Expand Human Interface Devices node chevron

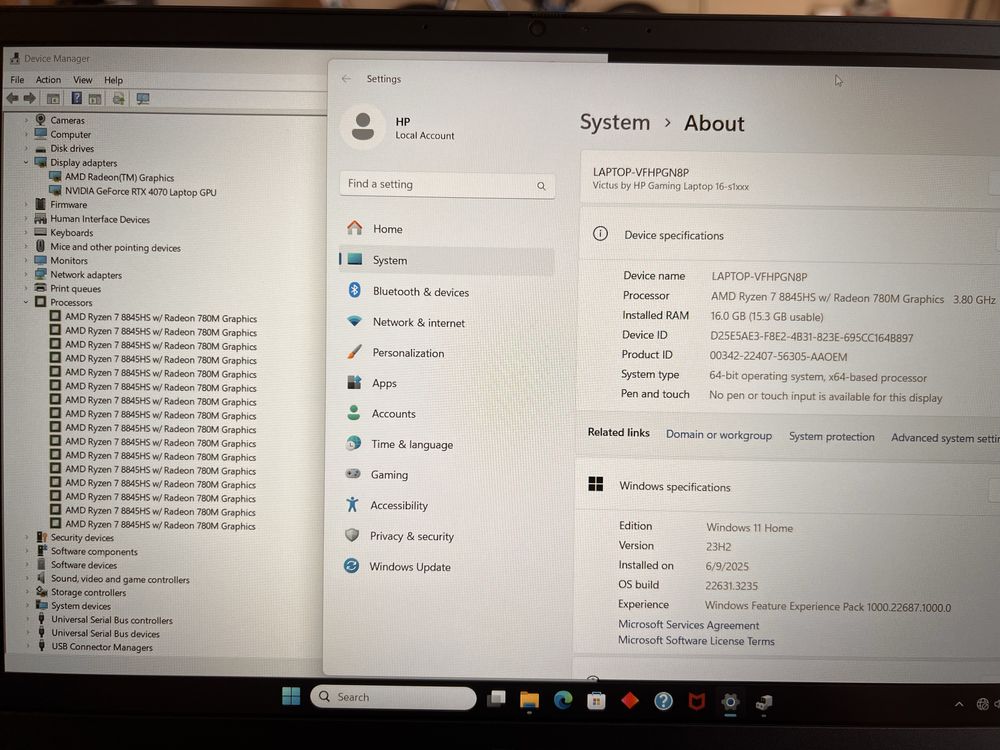[x=26, y=218]
